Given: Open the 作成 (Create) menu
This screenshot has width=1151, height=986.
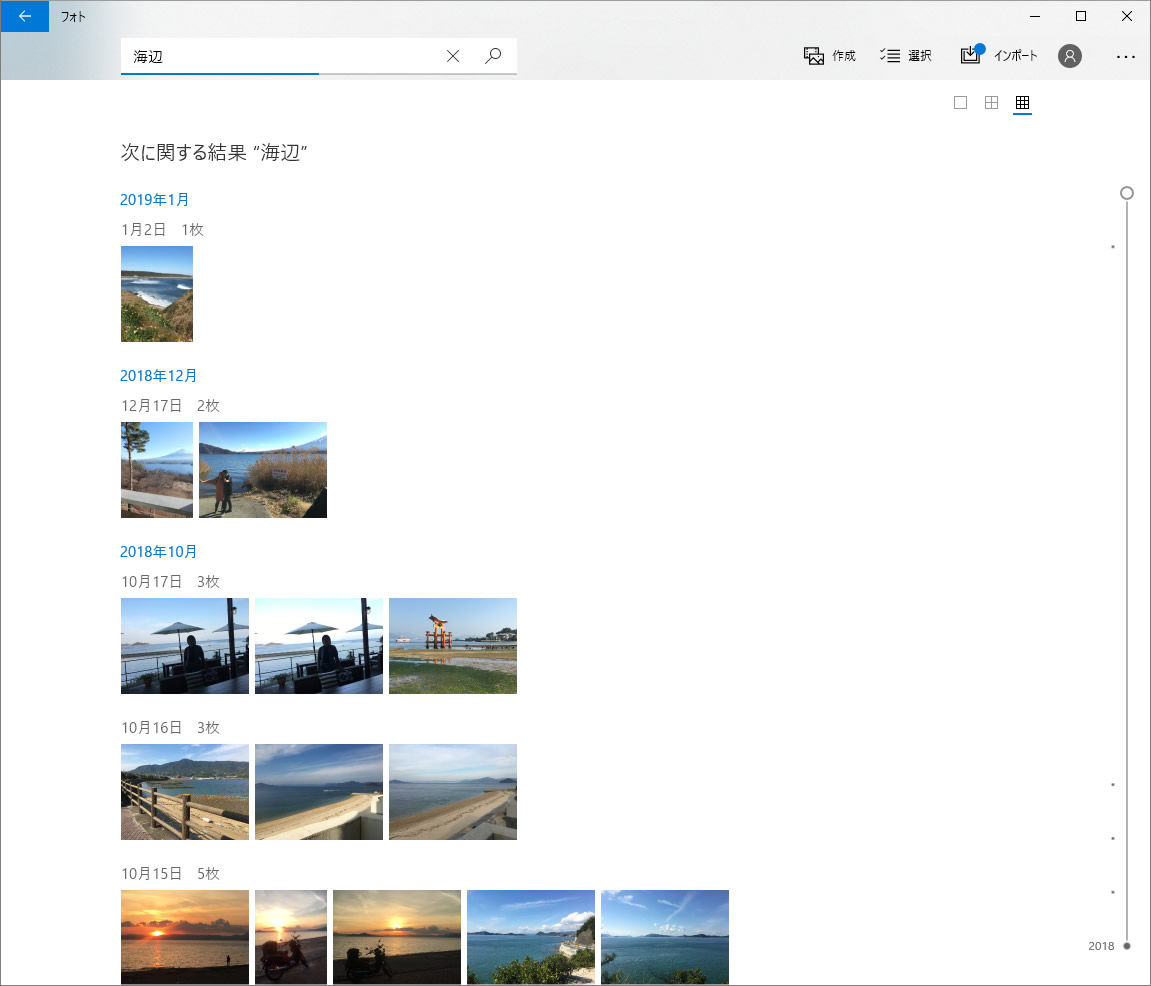Looking at the screenshot, I should coord(830,56).
